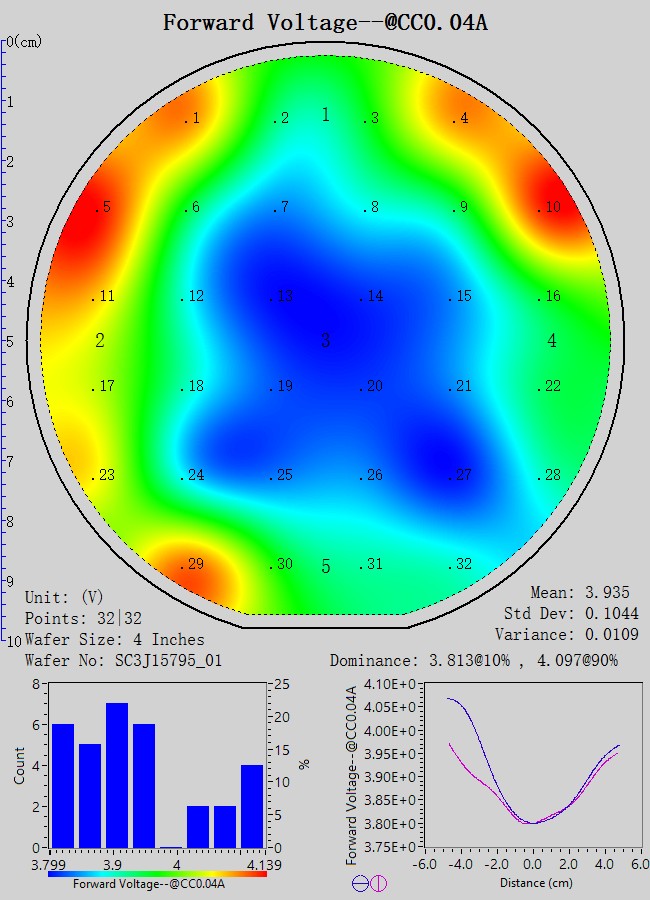Viewport: 650px width, 900px height.
Task: Click the rainbow color scale bar
Action: click(x=157, y=873)
